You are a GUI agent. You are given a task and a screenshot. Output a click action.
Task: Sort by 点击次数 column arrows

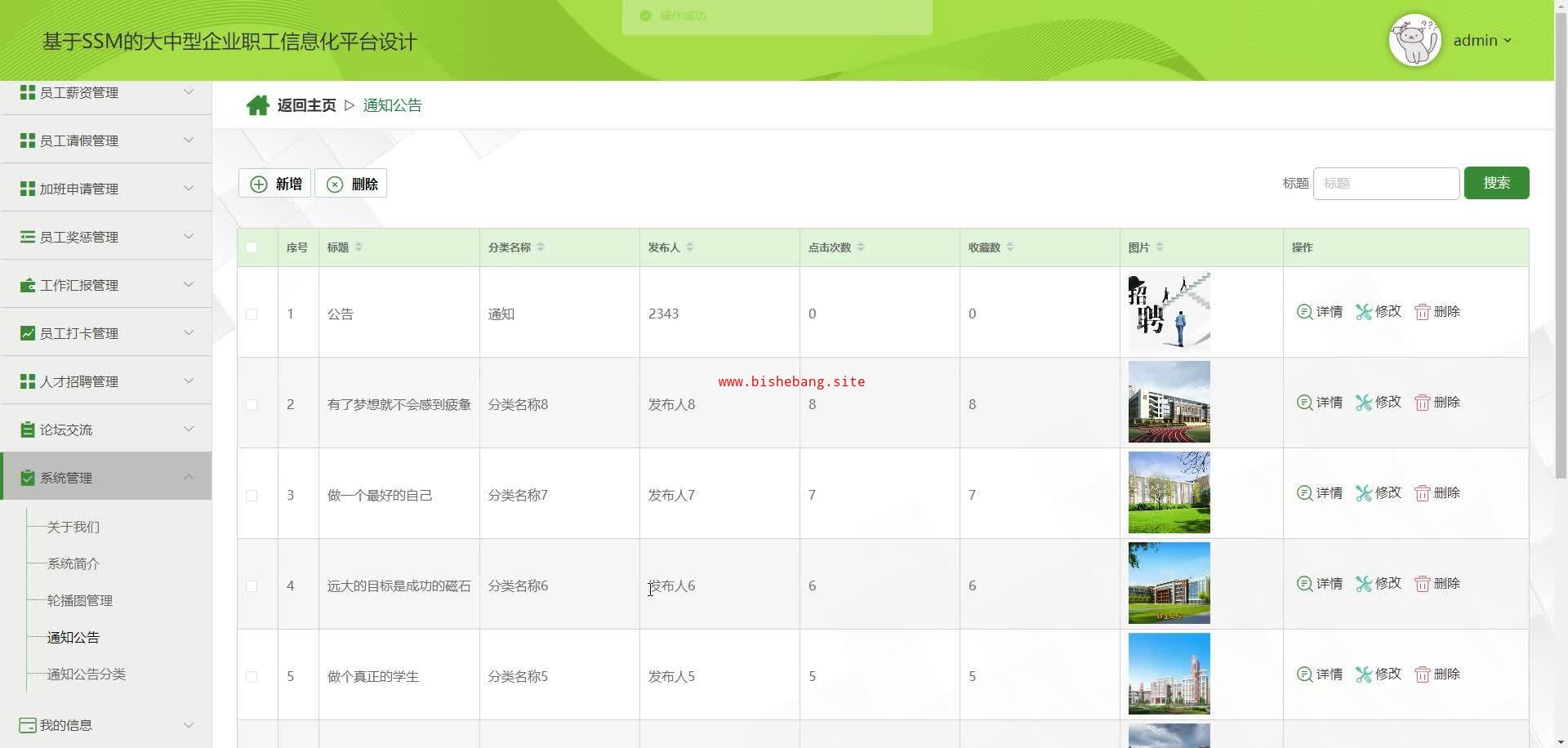tap(861, 247)
